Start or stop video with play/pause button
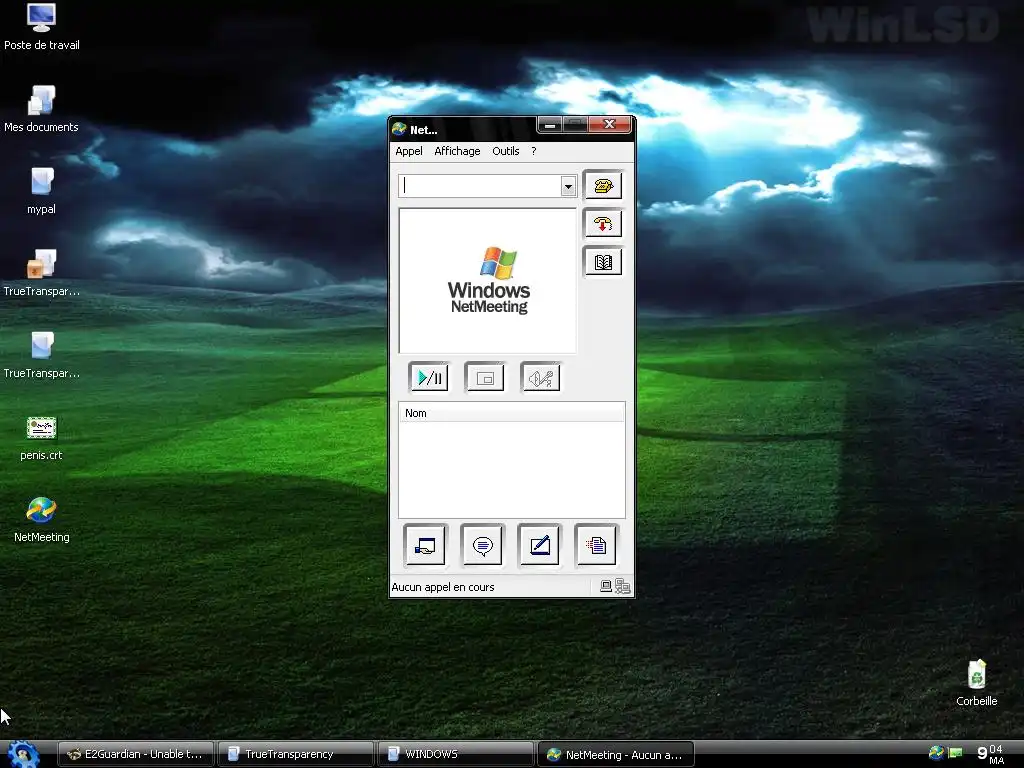The height and width of the screenshot is (768, 1024). pyautogui.click(x=429, y=377)
